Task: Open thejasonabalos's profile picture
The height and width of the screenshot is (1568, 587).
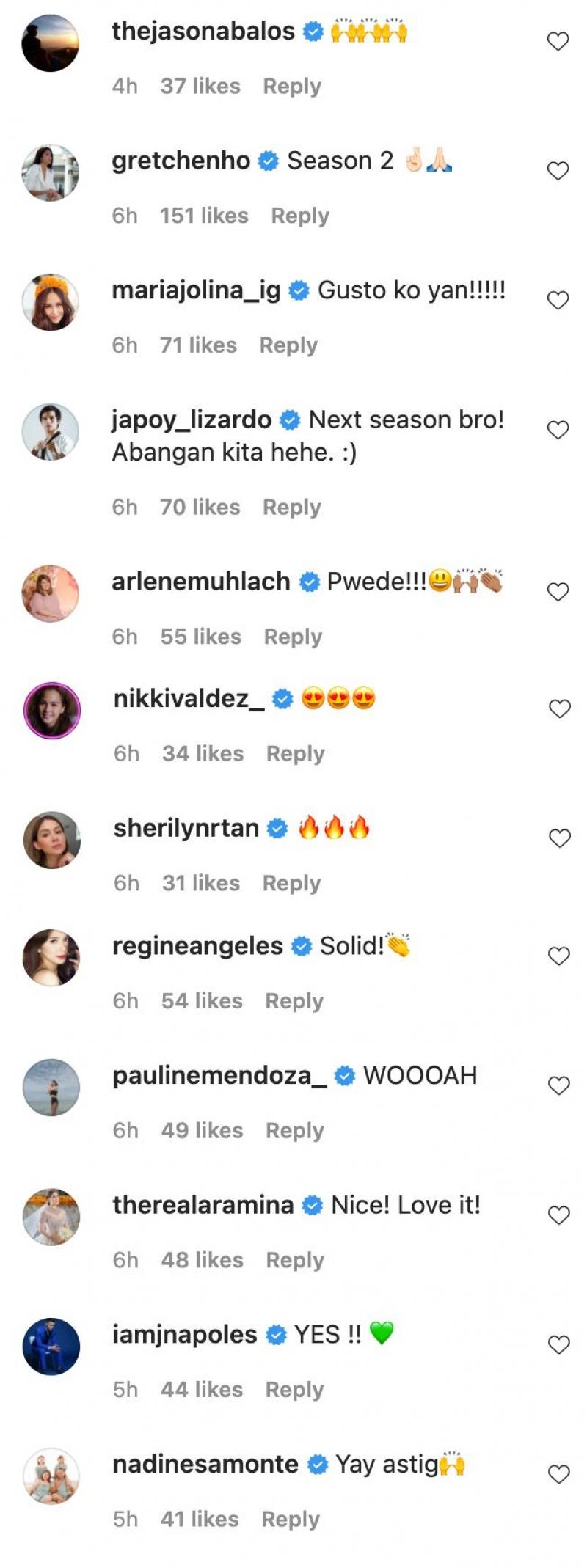Action: coord(51,43)
